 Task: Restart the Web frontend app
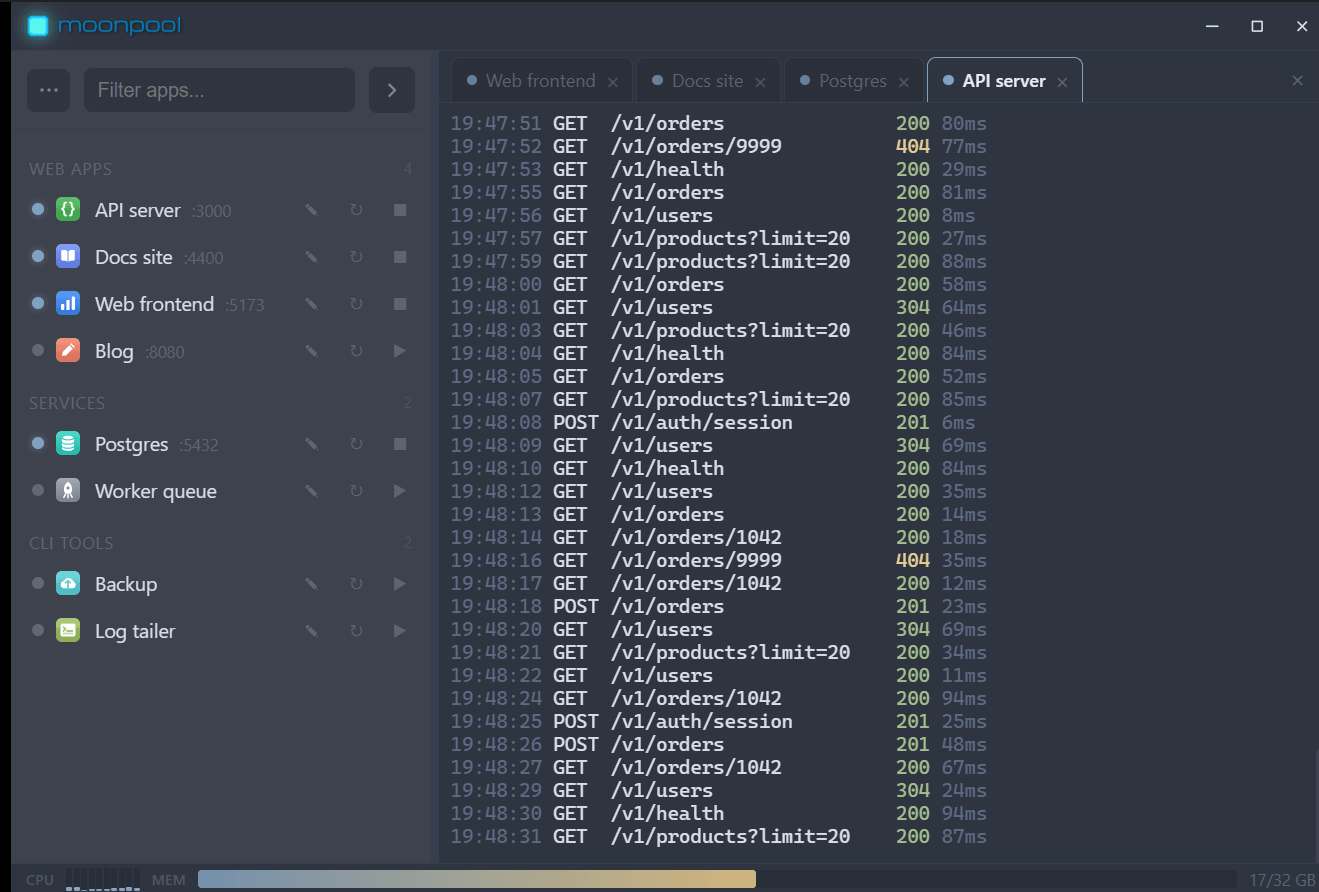click(356, 304)
